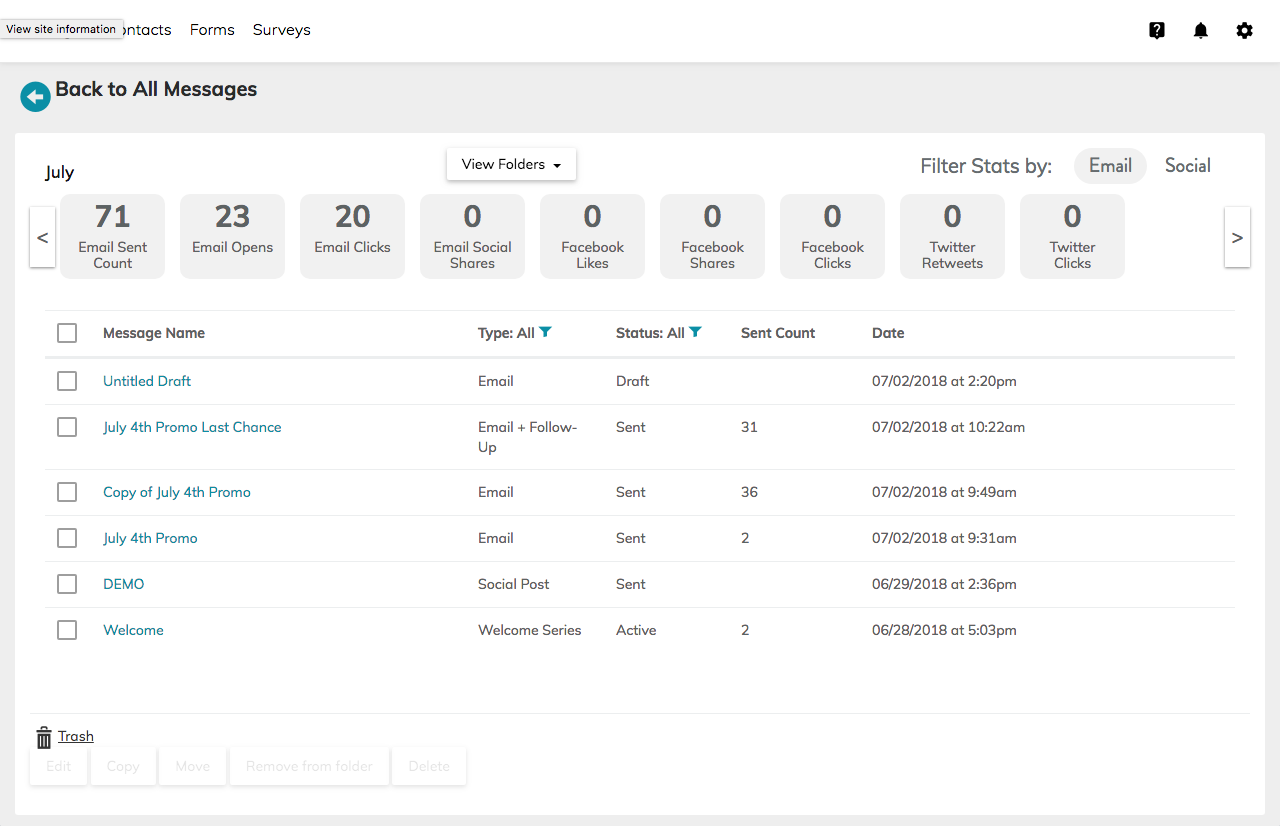1280x826 pixels.
Task: Click the Draft status cell
Action: click(x=633, y=381)
